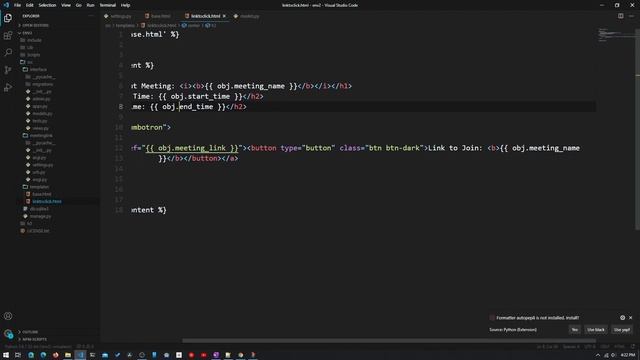Screen dimensions: 640x360
Task: Open the Go menu
Action: (x=78, y=5)
